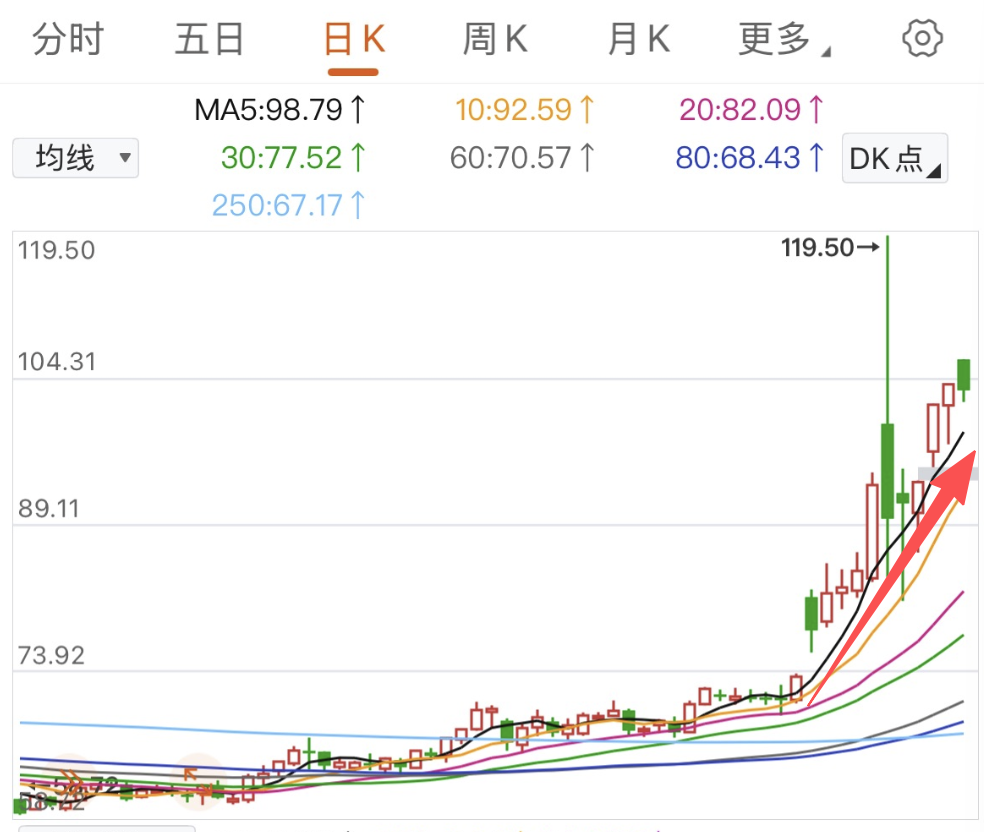This screenshot has height=832, width=984.
Task: Select the latest green candlestick at far right
Action: click(x=964, y=375)
